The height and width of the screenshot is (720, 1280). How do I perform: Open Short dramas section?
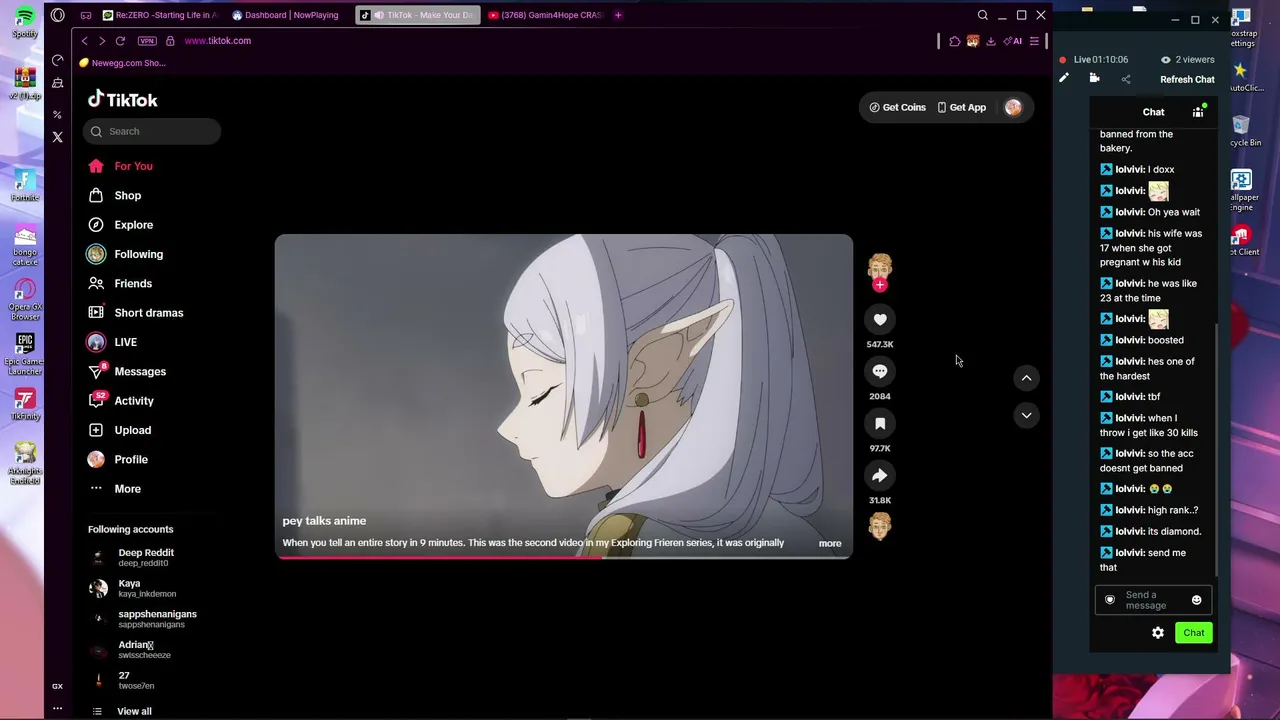click(148, 313)
